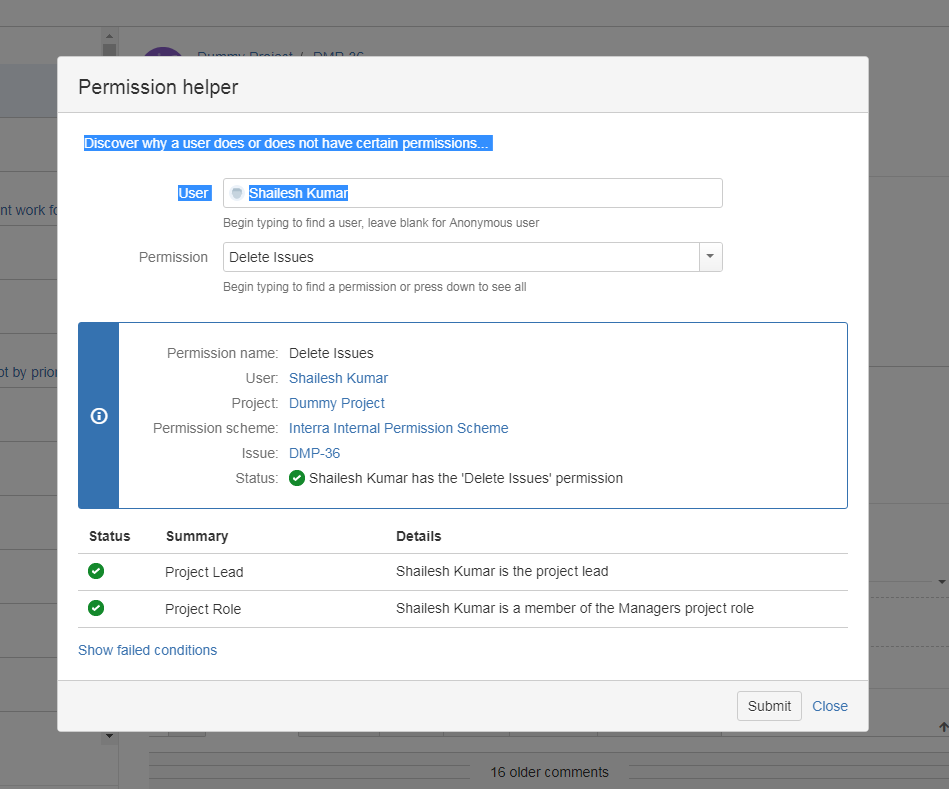Click the Summary column header
Image resolution: width=949 pixels, height=789 pixels.
click(197, 536)
